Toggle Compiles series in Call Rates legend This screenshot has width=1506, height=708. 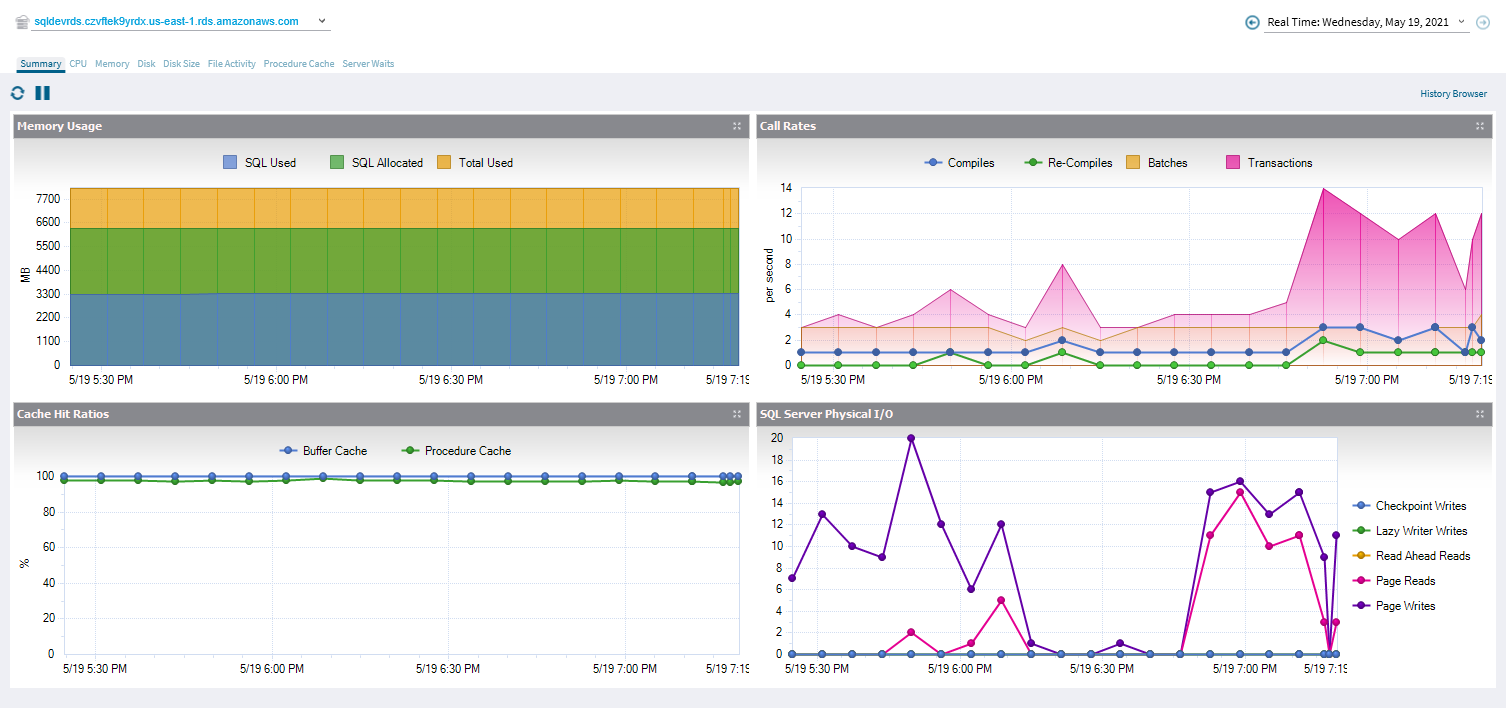[x=960, y=163]
